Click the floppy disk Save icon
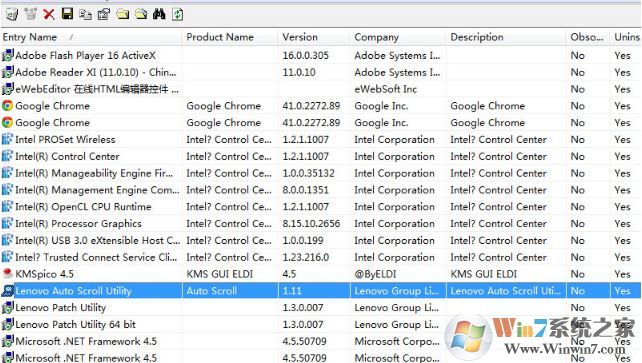Image resolution: width=642 pixels, height=363 pixels. tap(67, 14)
